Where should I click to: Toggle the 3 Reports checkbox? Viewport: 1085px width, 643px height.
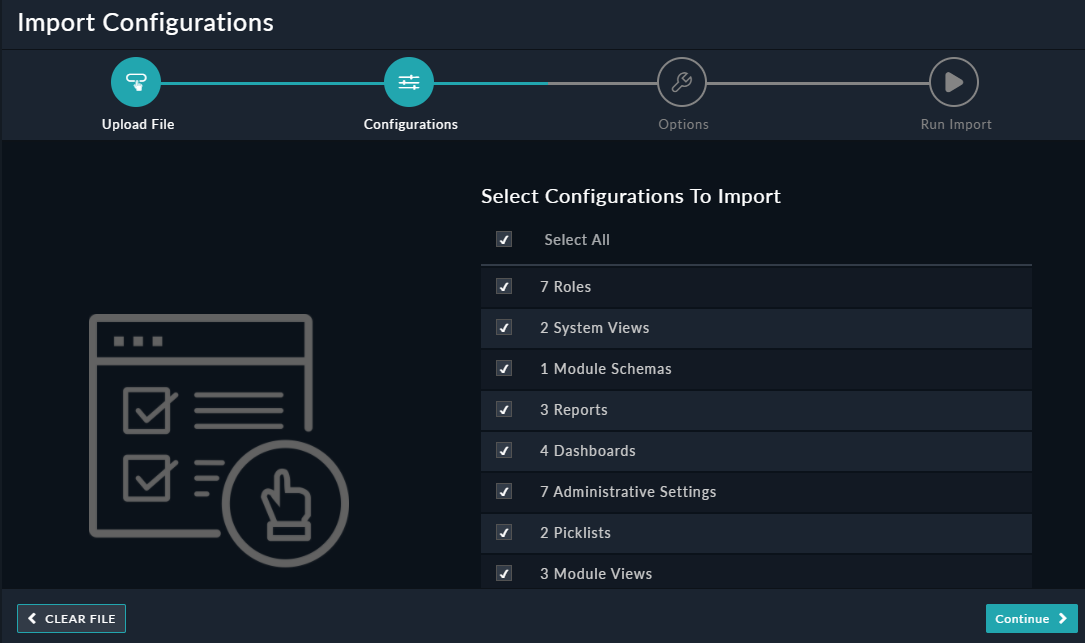click(504, 409)
